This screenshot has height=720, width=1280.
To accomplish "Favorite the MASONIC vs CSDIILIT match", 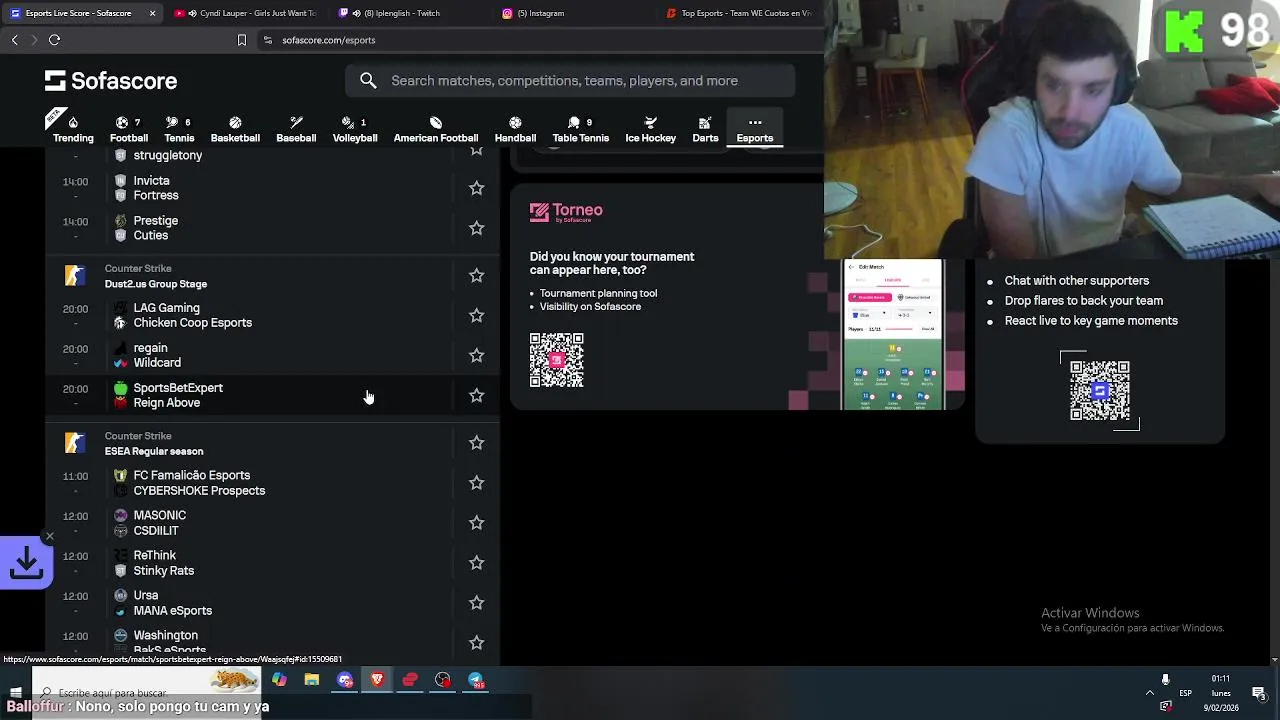I will pos(476,523).
